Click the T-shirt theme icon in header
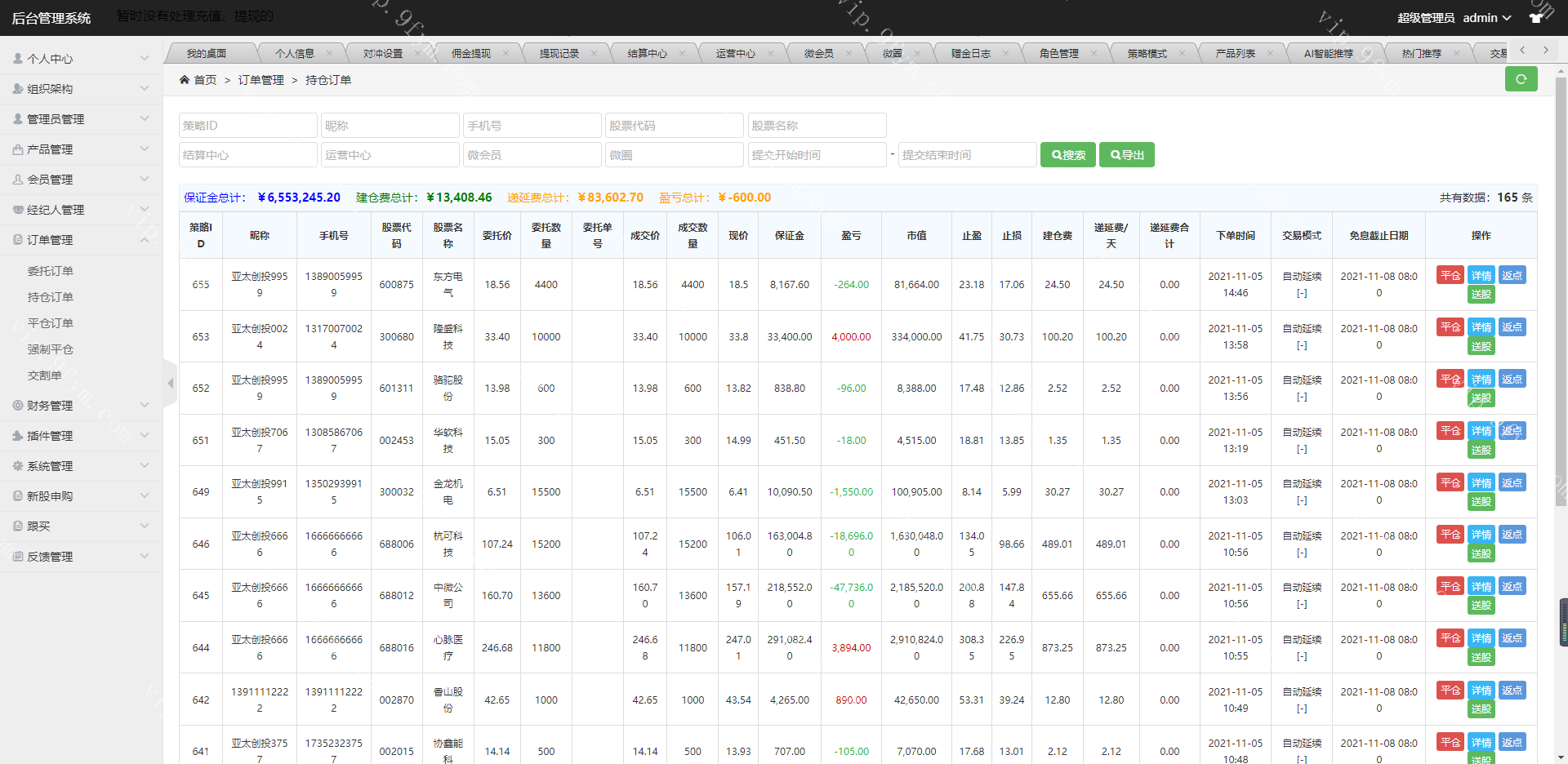Screen dimensions: 1568x764 tap(1536, 18)
